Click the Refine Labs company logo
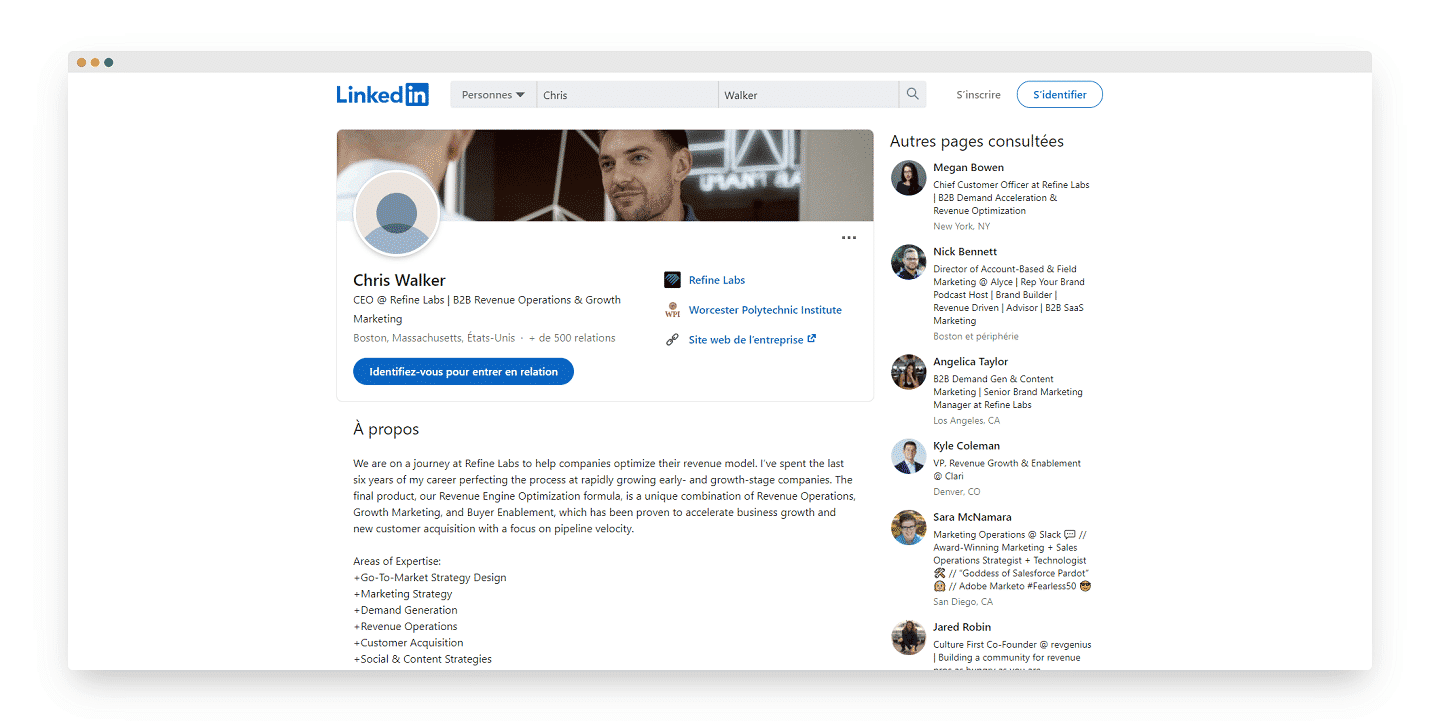 (672, 280)
